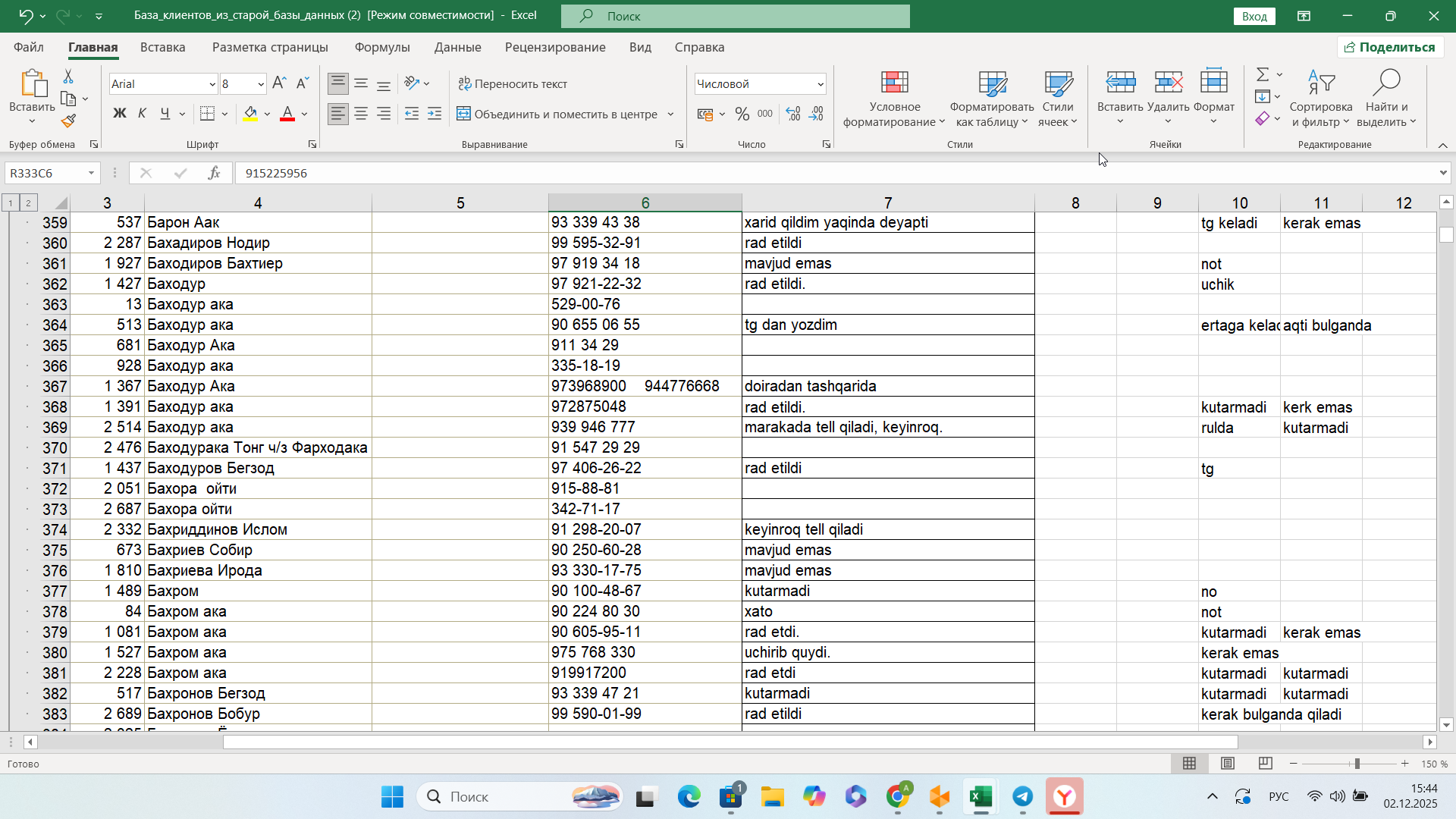Click the Cut scissors icon
Viewport: 1456px width, 819px height.
[x=68, y=77]
